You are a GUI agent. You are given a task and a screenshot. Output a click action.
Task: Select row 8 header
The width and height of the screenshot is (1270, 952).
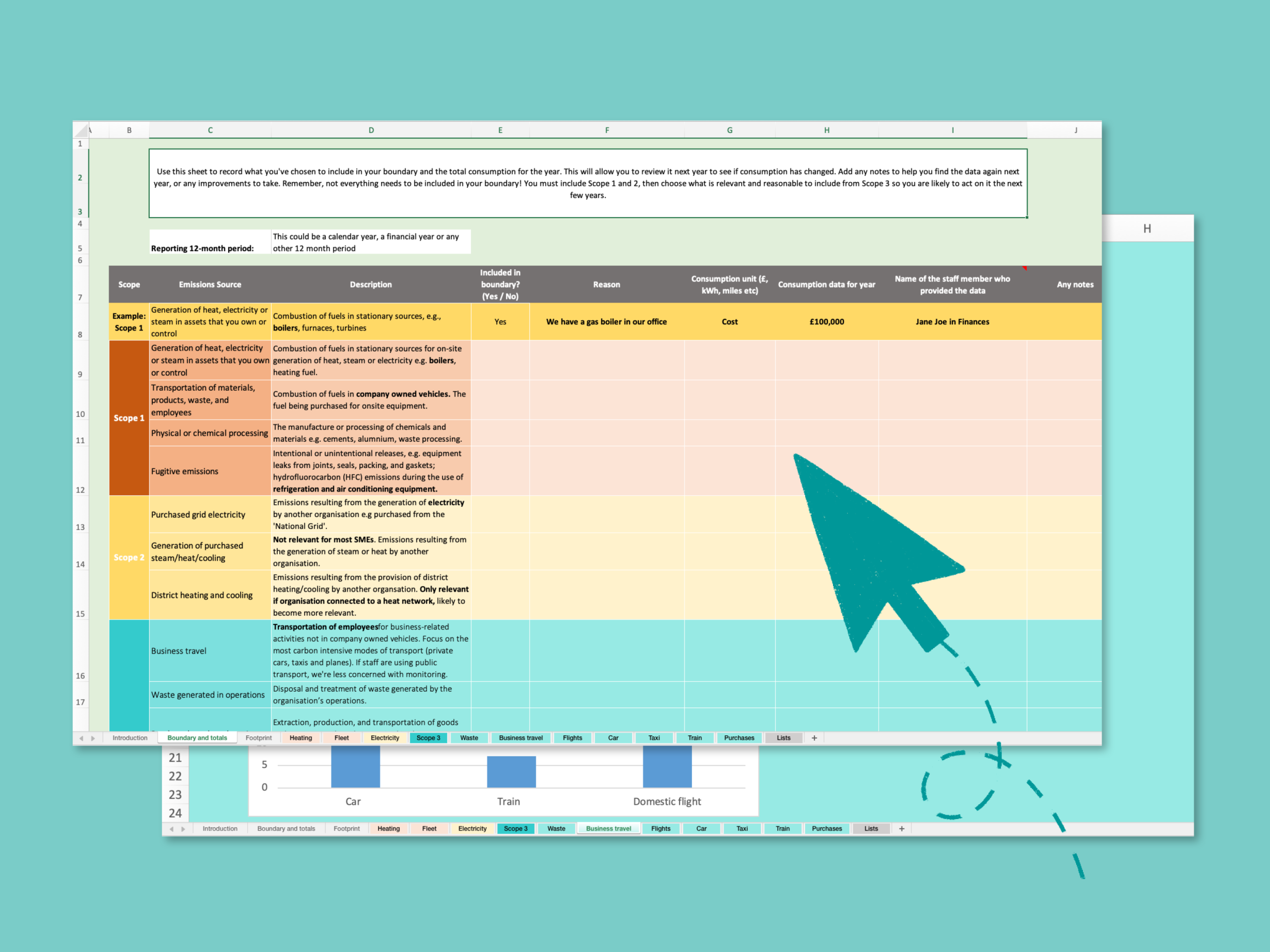pyautogui.click(x=80, y=322)
